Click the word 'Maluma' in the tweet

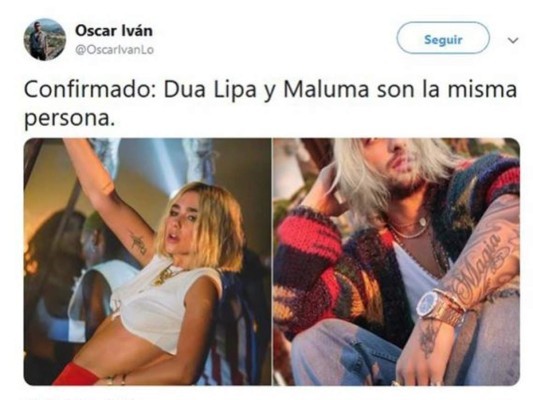pos(326,90)
